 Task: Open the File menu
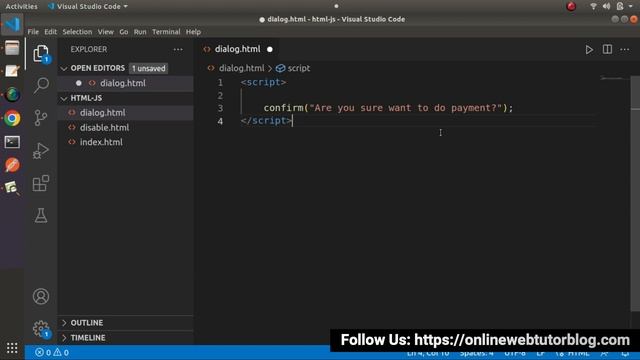[x=33, y=32]
